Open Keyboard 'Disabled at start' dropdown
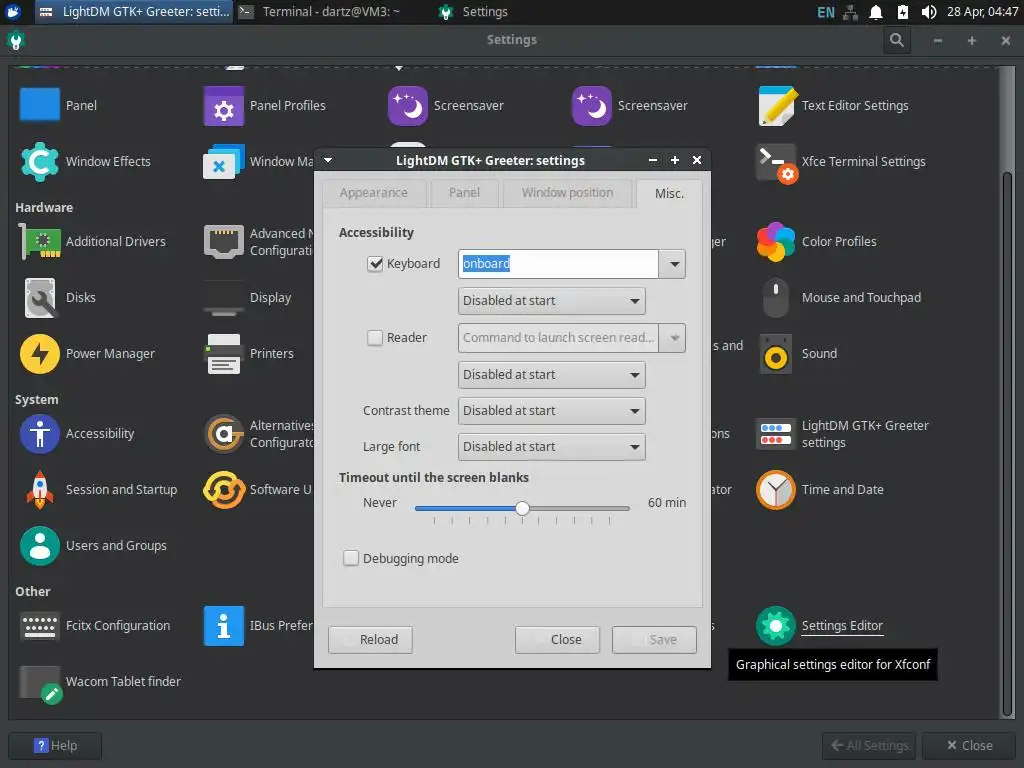This screenshot has height=768, width=1024. tap(551, 301)
